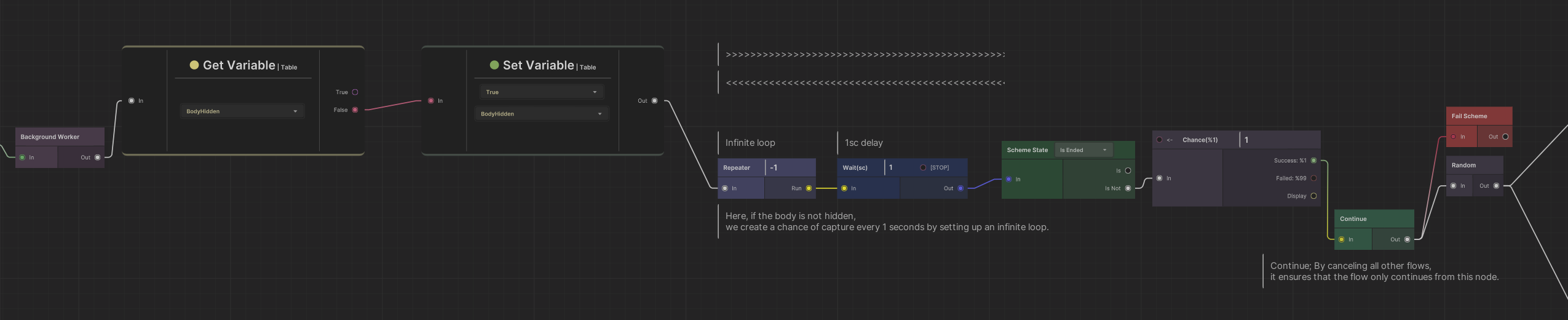Click the green dot beside Set Variable title
This screenshot has width=1568, height=320.
494,65
